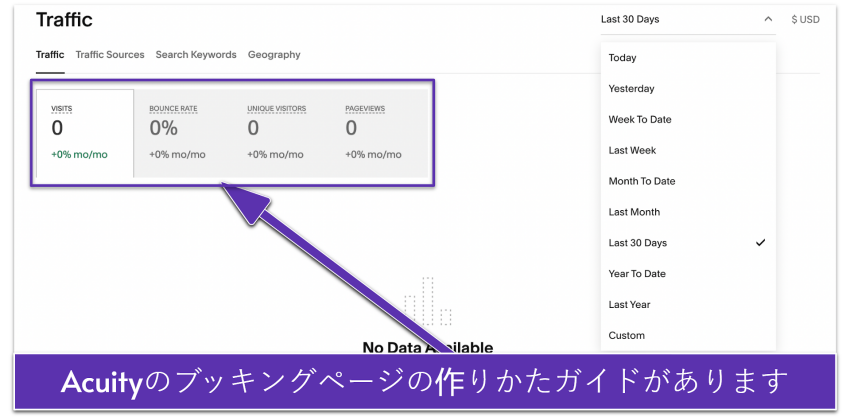The height and width of the screenshot is (417, 850).
Task: Click the No Data Available message
Action: [428, 347]
